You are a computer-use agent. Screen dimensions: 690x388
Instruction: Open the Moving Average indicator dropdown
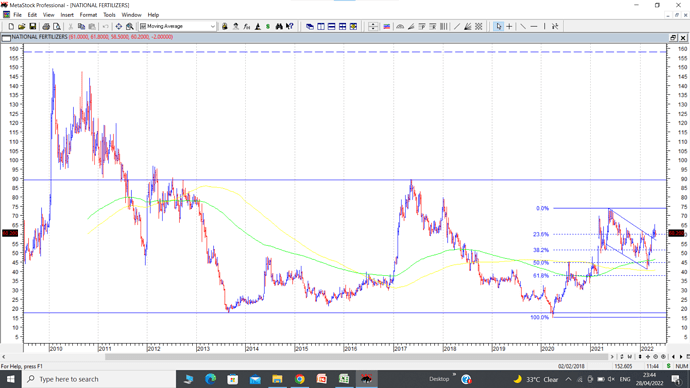(213, 26)
